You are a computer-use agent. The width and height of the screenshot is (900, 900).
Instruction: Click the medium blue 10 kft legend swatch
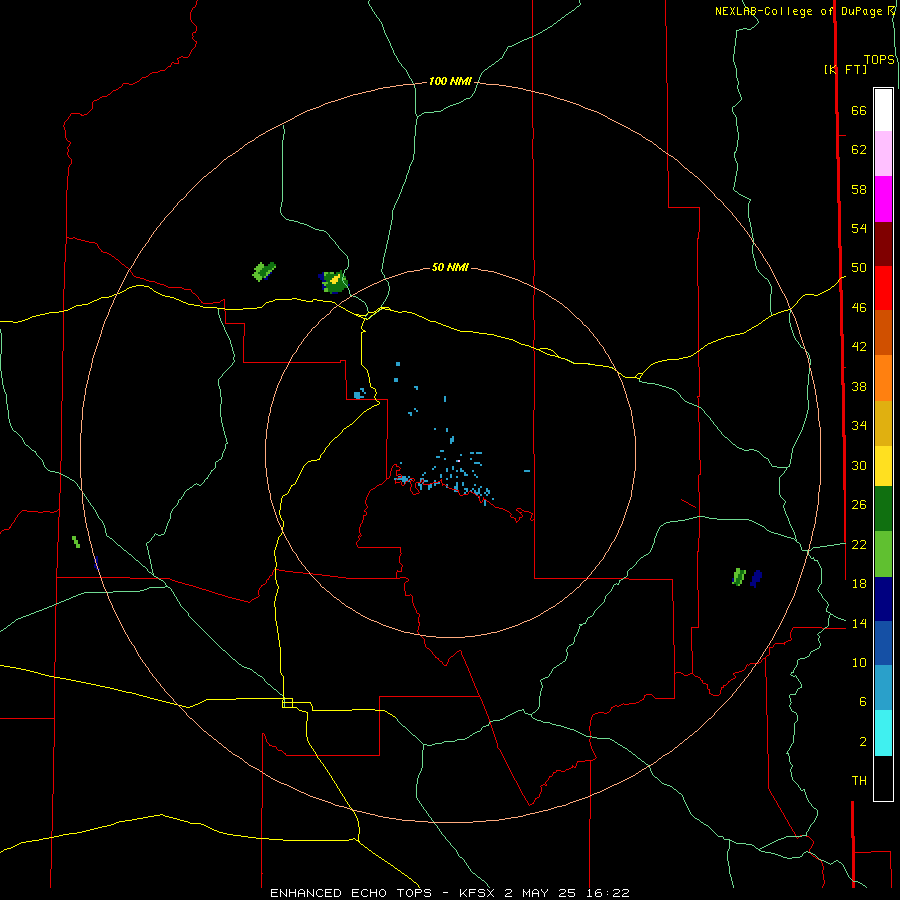[x=883, y=643]
